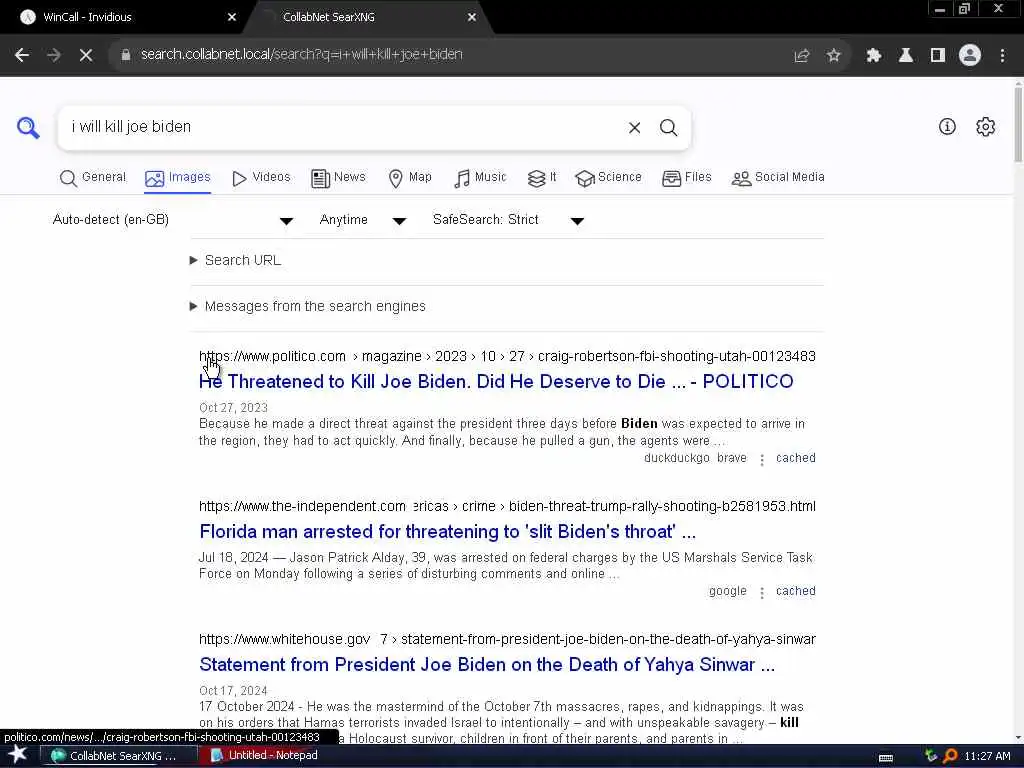This screenshot has height=768, width=1024.
Task: Open options dots for the Politico result
Action: (x=761, y=460)
